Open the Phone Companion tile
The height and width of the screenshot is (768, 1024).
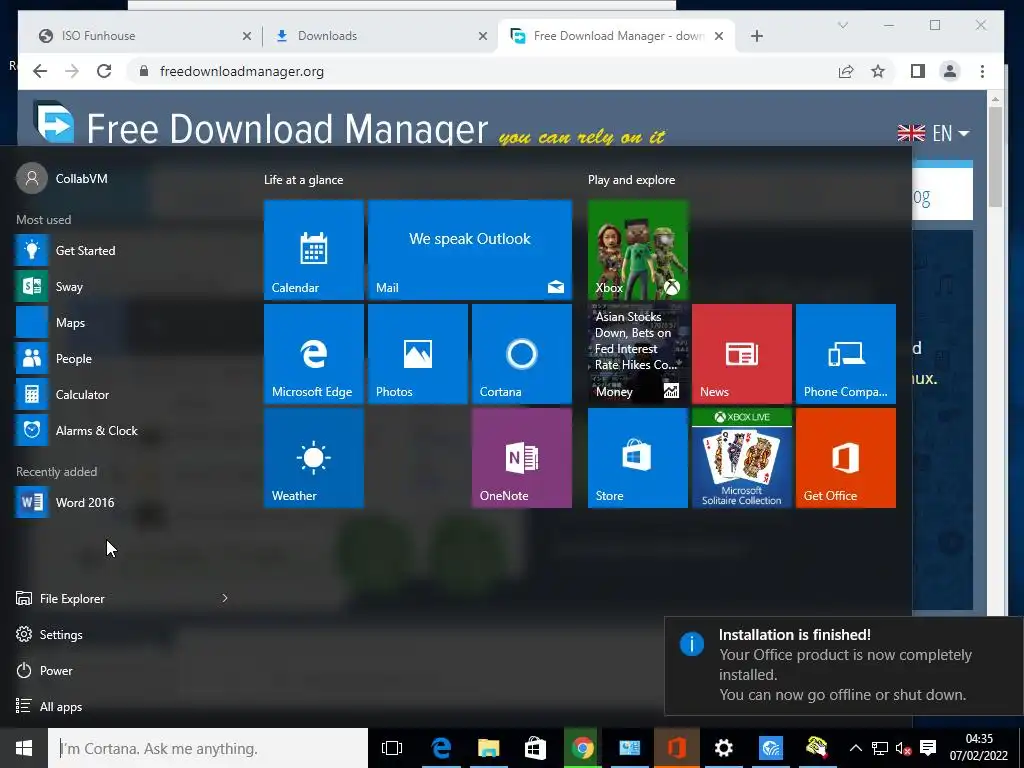(x=846, y=354)
